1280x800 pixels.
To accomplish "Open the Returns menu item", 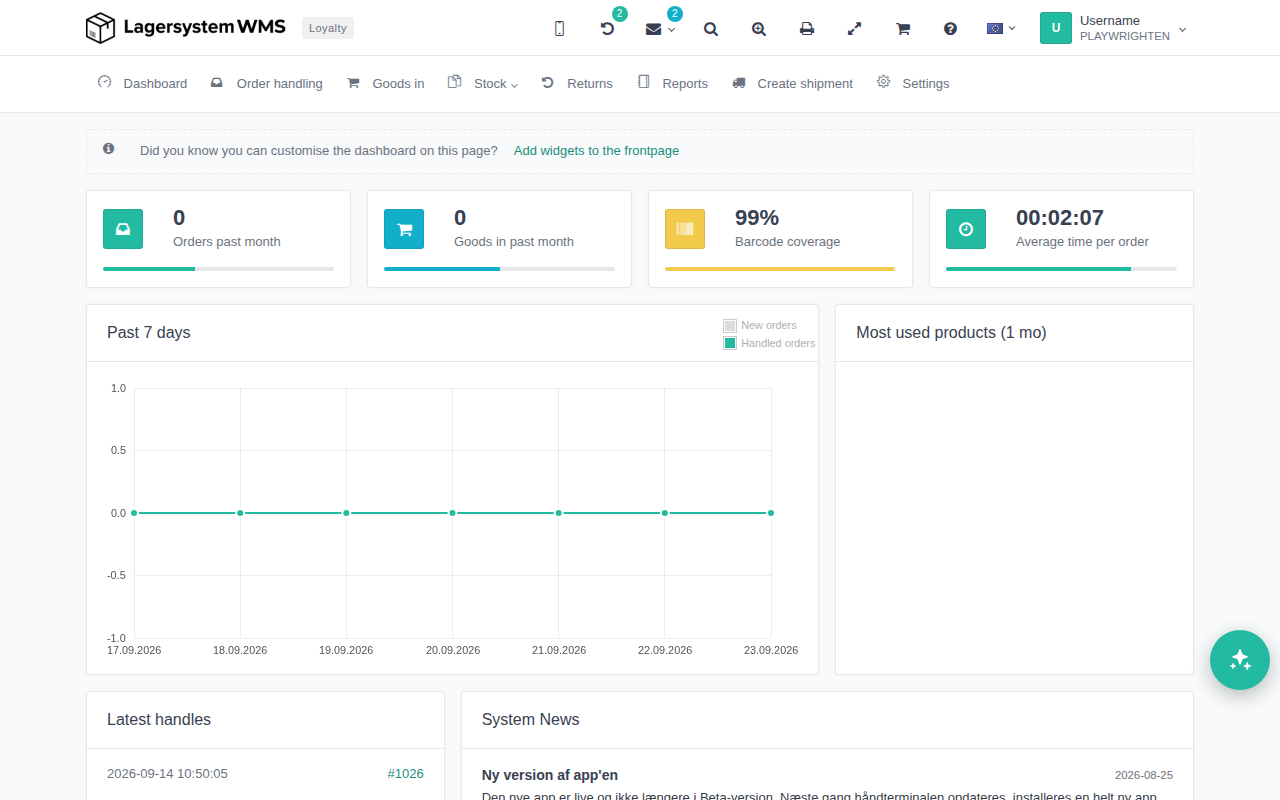I will (577, 84).
